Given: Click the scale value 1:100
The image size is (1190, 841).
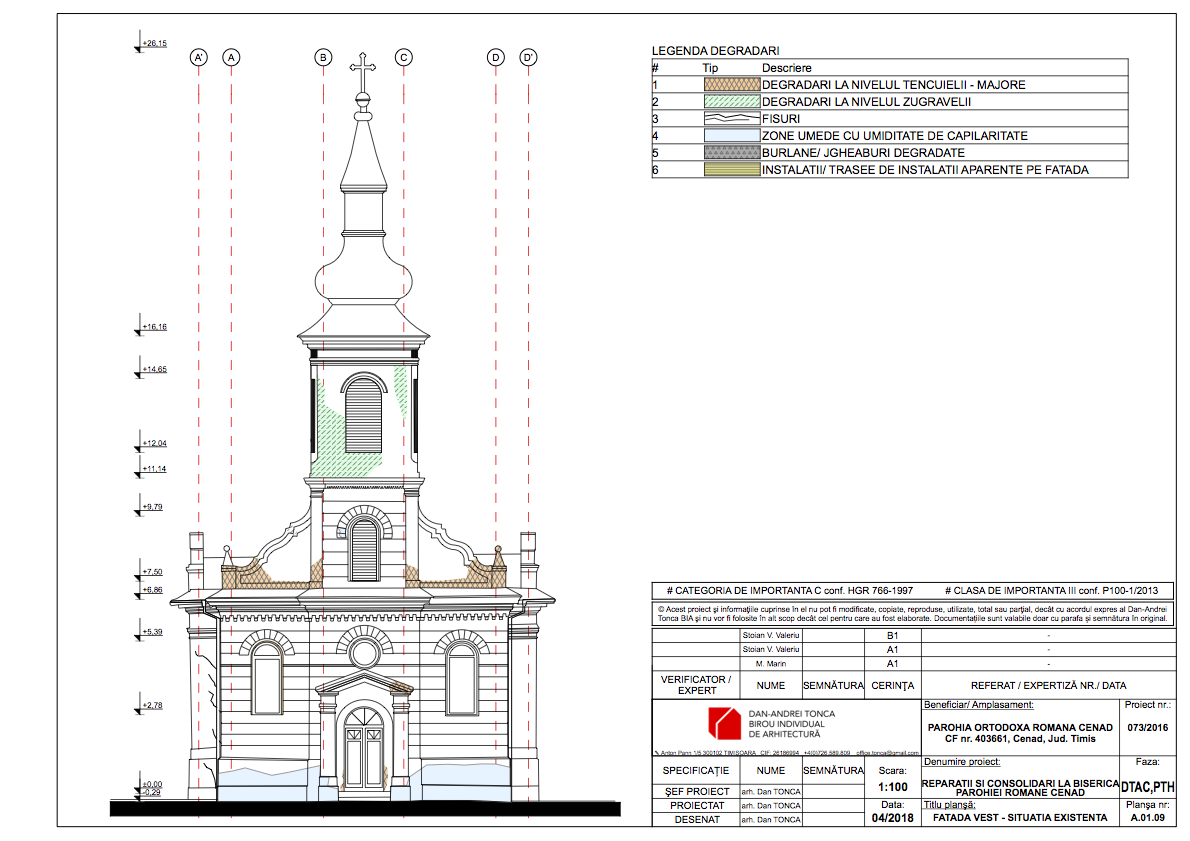Looking at the screenshot, I should pyautogui.click(x=892, y=787).
